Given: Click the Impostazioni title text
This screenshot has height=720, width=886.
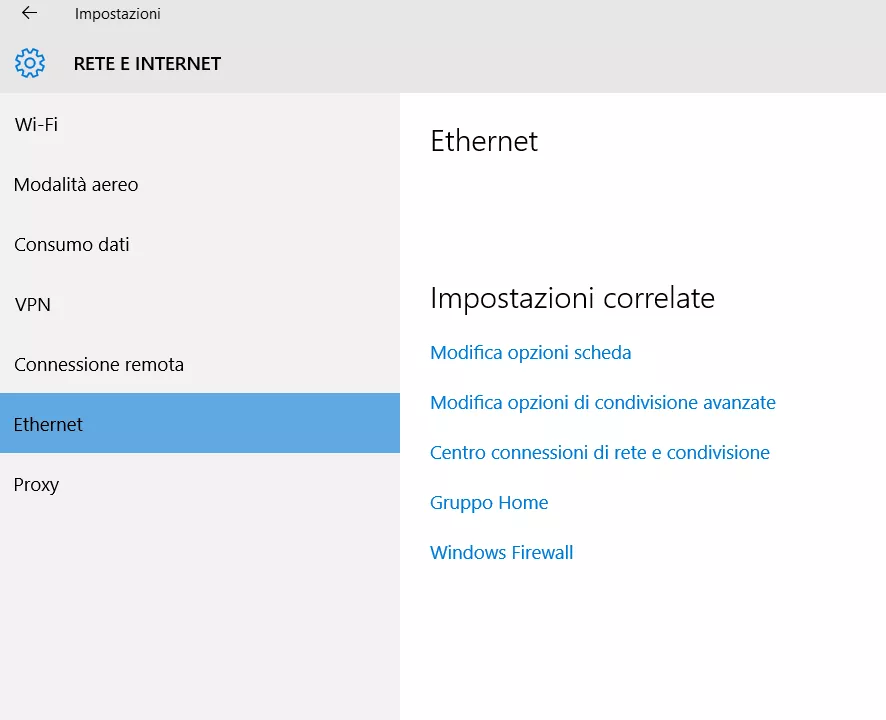Looking at the screenshot, I should pos(117,15).
